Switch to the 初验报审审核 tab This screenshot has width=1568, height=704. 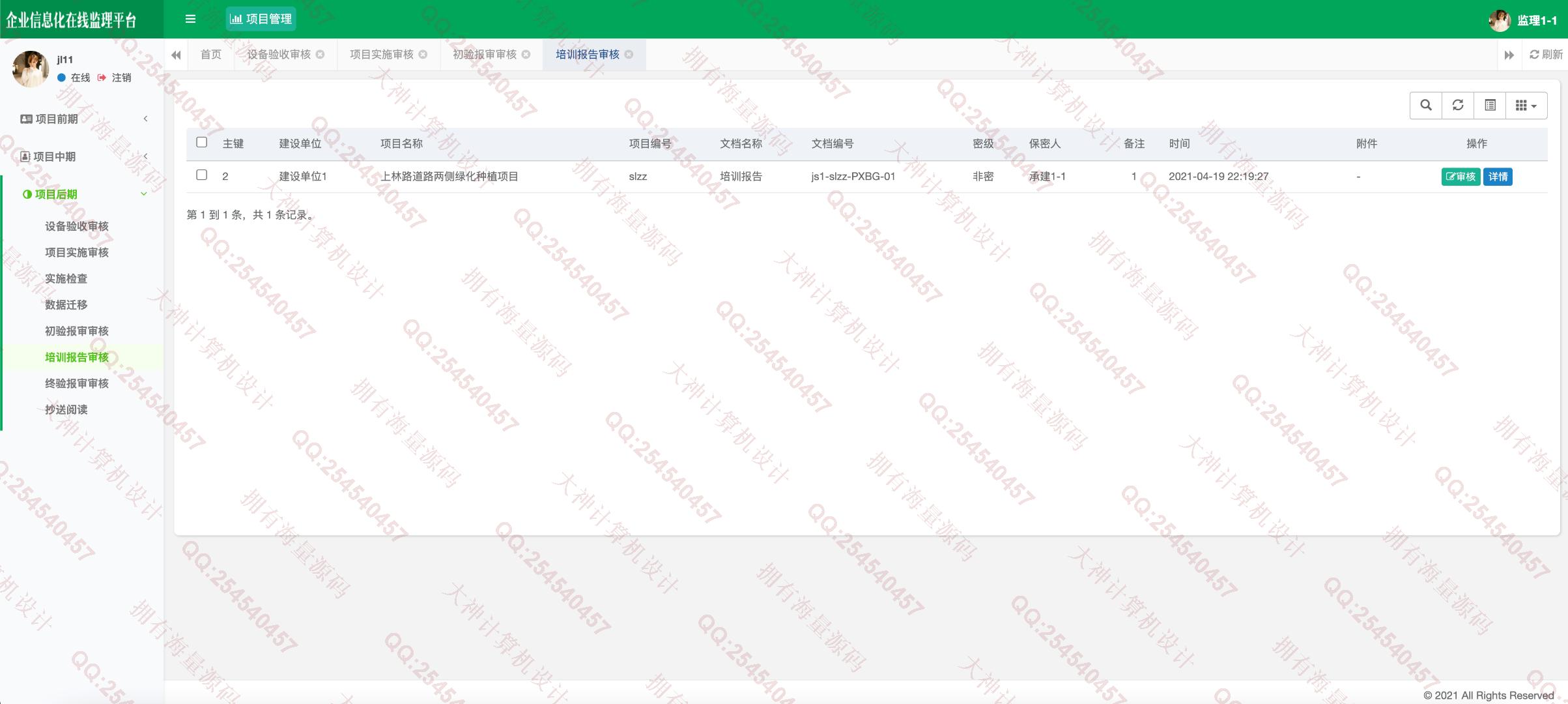(x=485, y=55)
